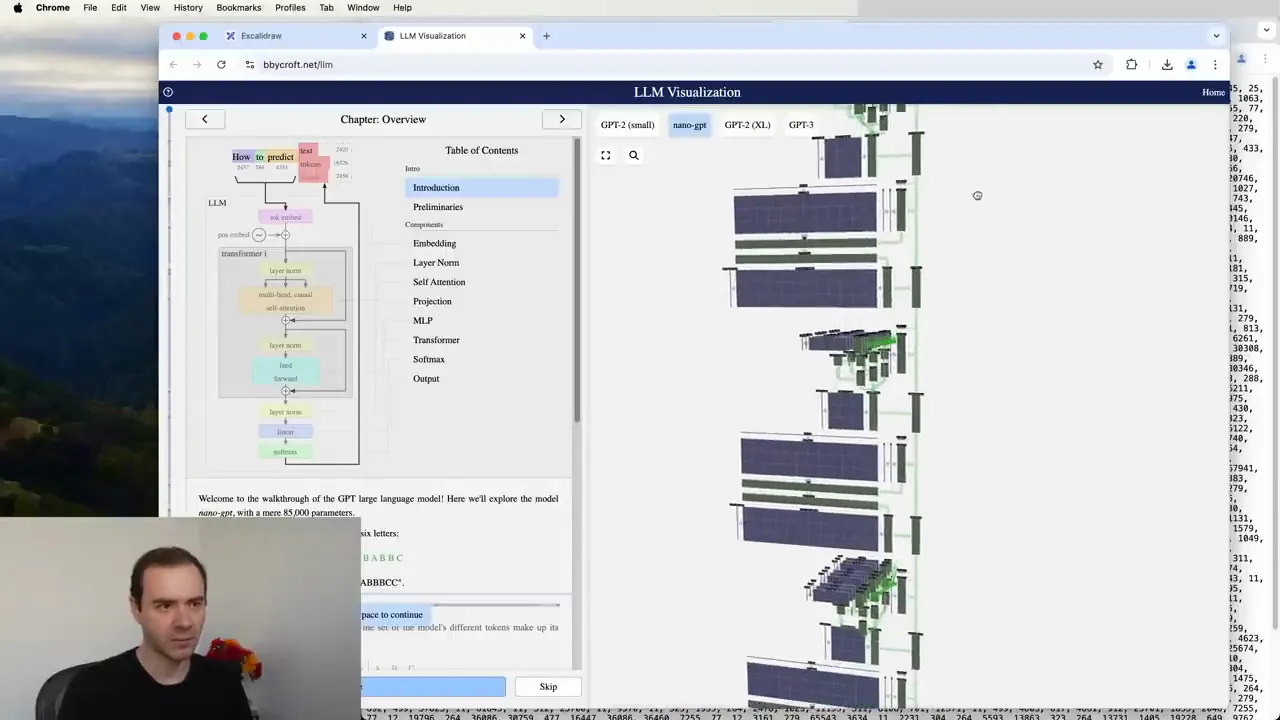Click the LLM Visualization page title
The image size is (1280, 720).
coord(687,92)
